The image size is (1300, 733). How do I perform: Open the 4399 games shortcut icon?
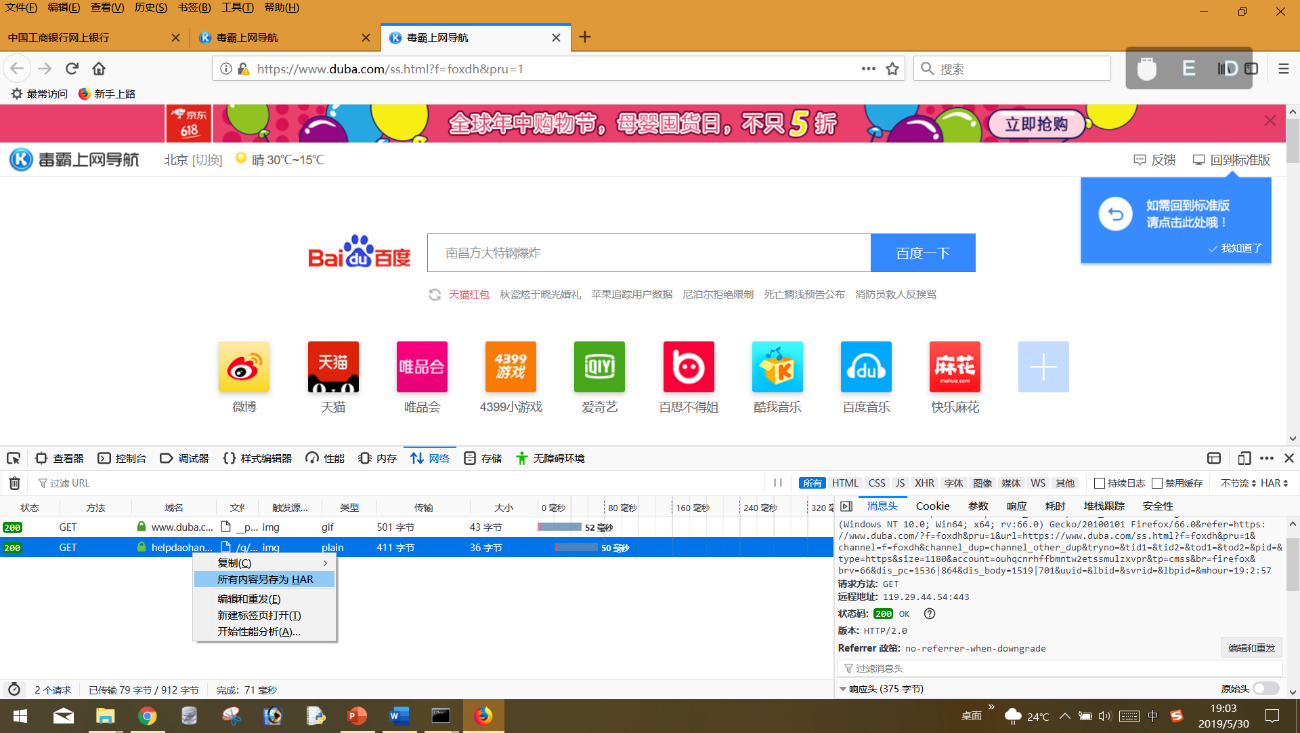point(511,367)
